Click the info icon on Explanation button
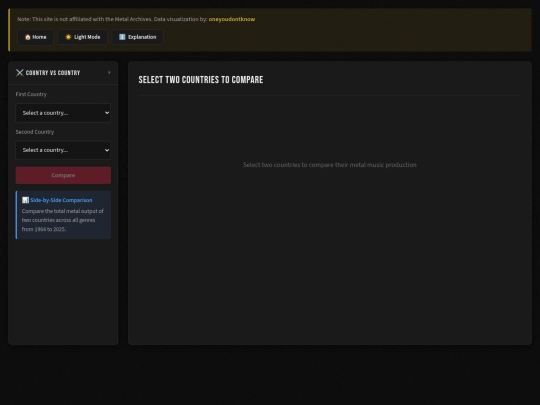This screenshot has width=540, height=405. (122, 37)
